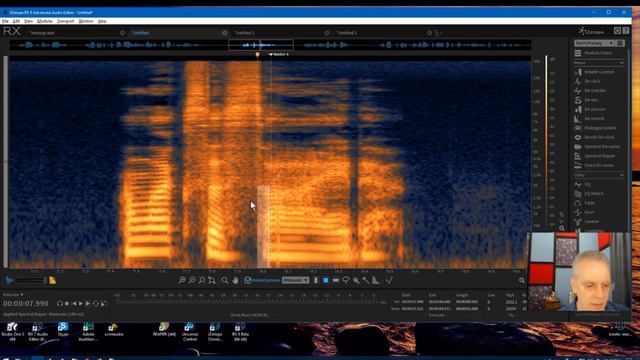Image resolution: width=640 pixels, height=360 pixels.
Task: Close the Untitled 2 tab
Action: pyautogui.click(x=327, y=33)
